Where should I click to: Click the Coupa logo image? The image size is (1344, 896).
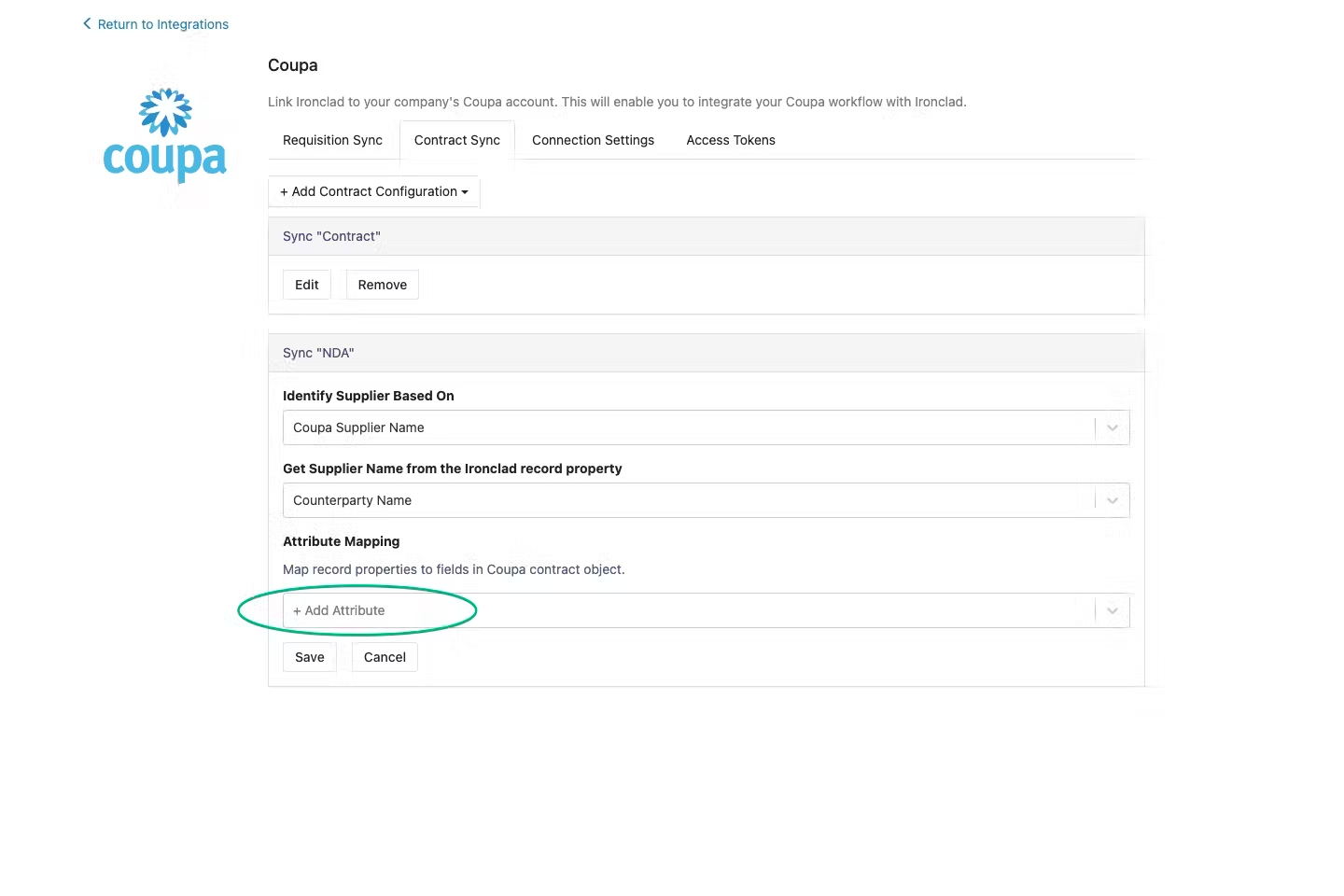coord(164,134)
